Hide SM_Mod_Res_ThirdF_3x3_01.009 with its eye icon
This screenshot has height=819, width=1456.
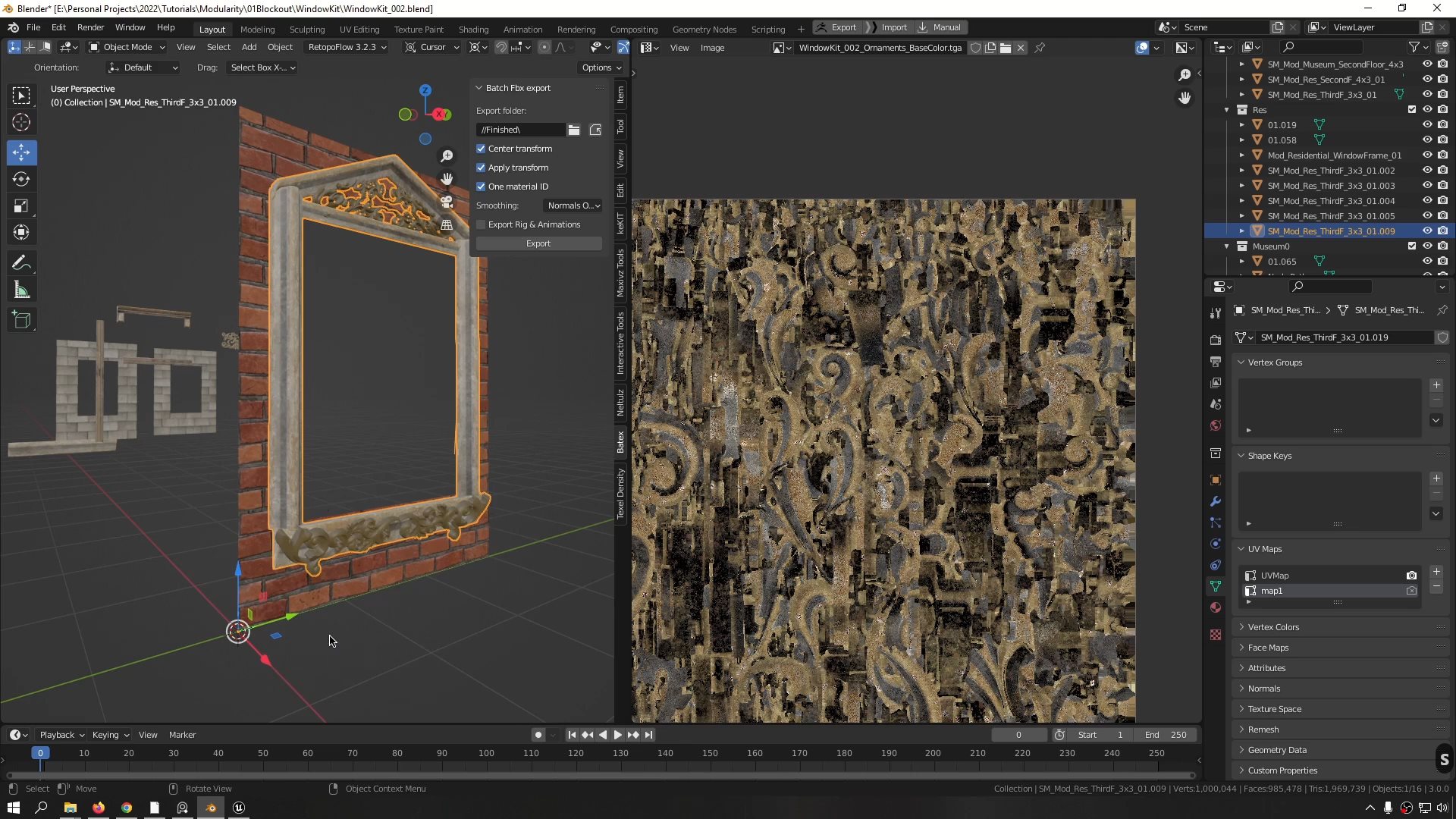(1426, 231)
